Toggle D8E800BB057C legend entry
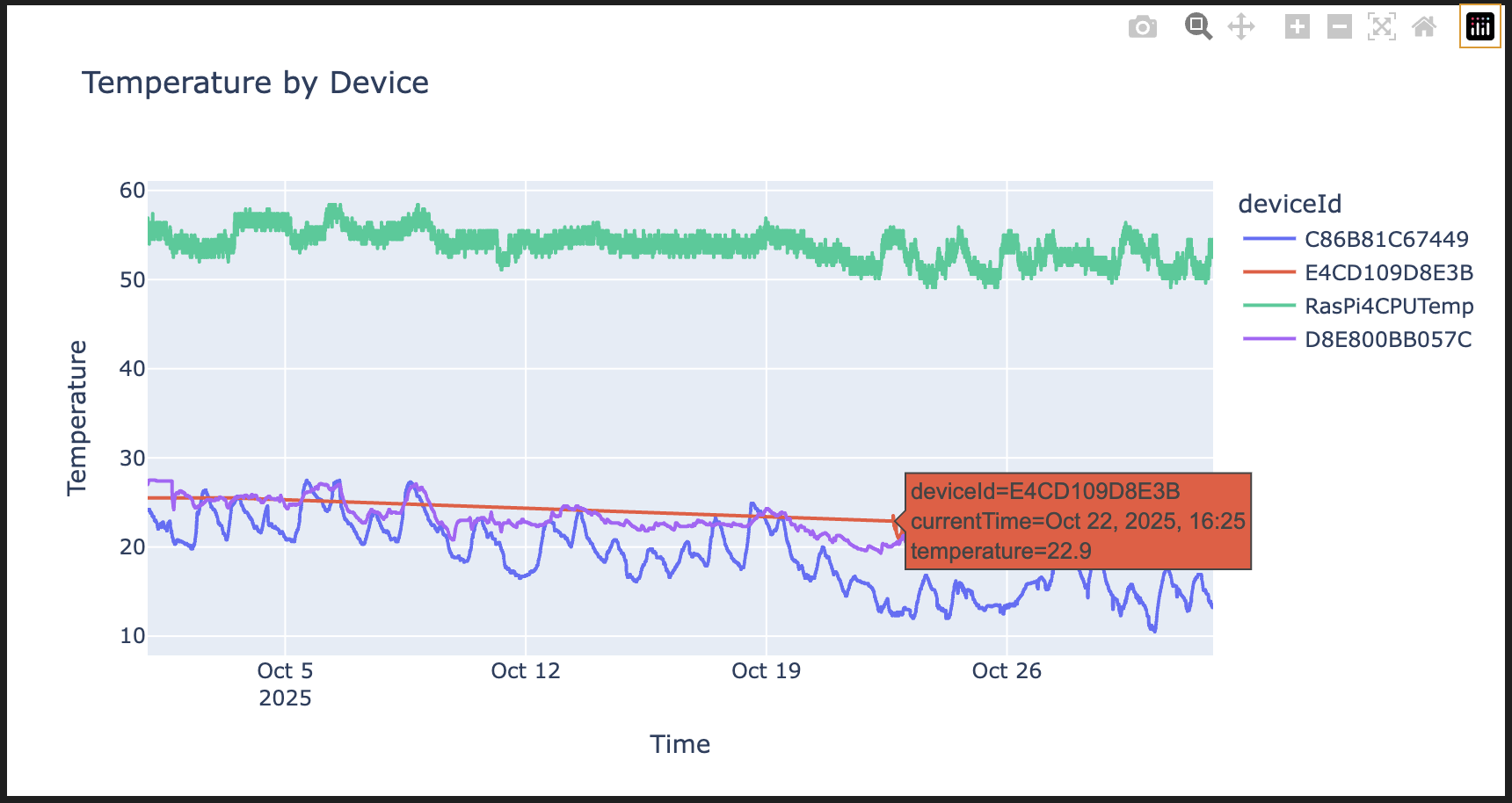1512x803 pixels. click(1387, 339)
